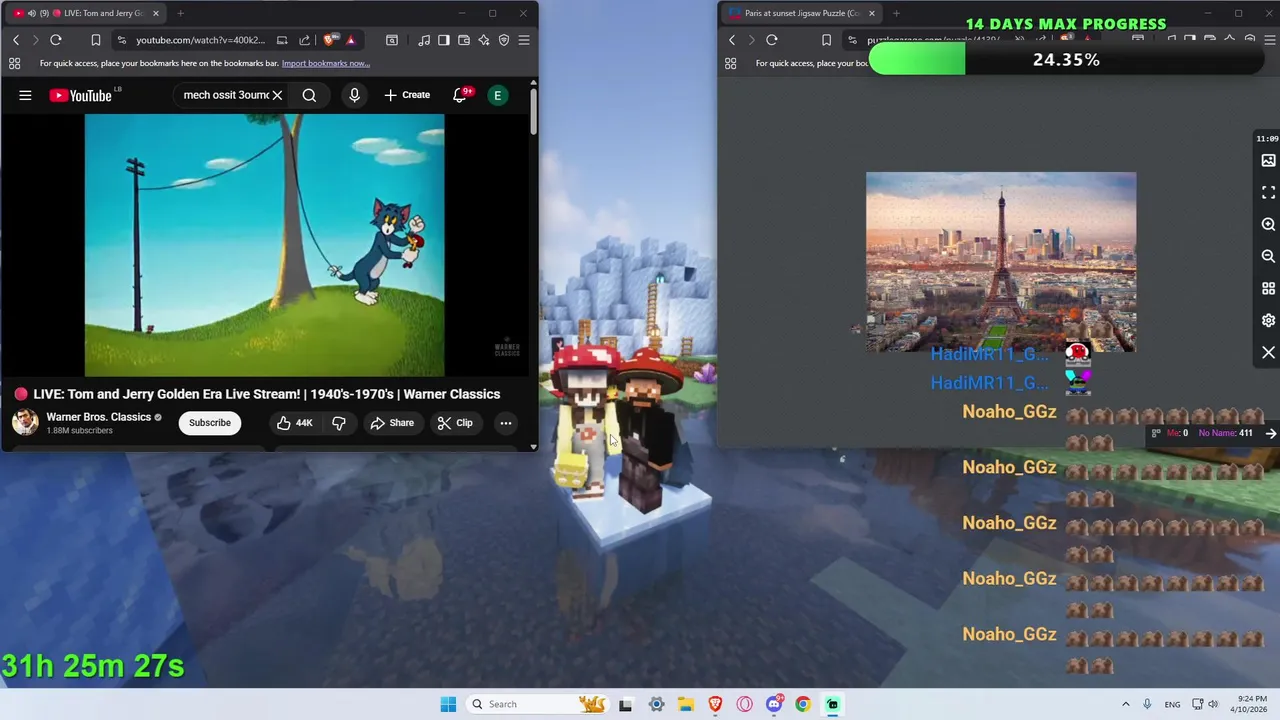The width and height of the screenshot is (1280, 720).
Task: Expand the puzzle players panel arrow
Action: [1271, 433]
